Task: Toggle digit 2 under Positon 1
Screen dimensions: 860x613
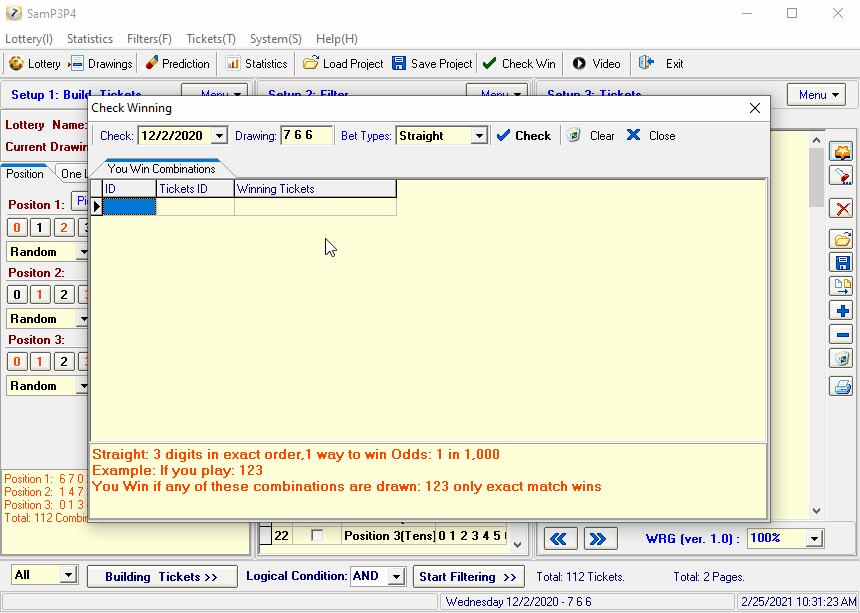Action: (x=64, y=228)
